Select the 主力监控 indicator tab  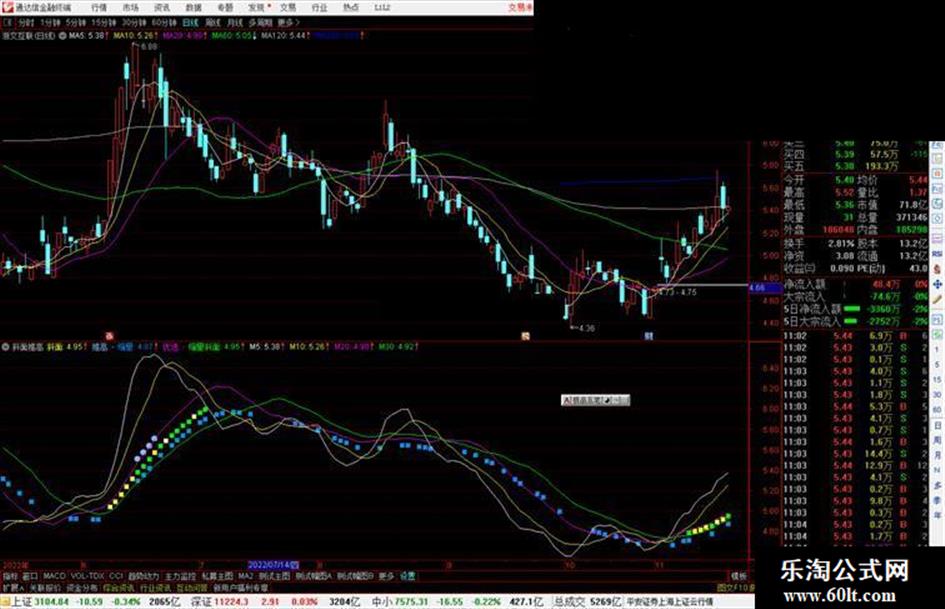[181, 576]
